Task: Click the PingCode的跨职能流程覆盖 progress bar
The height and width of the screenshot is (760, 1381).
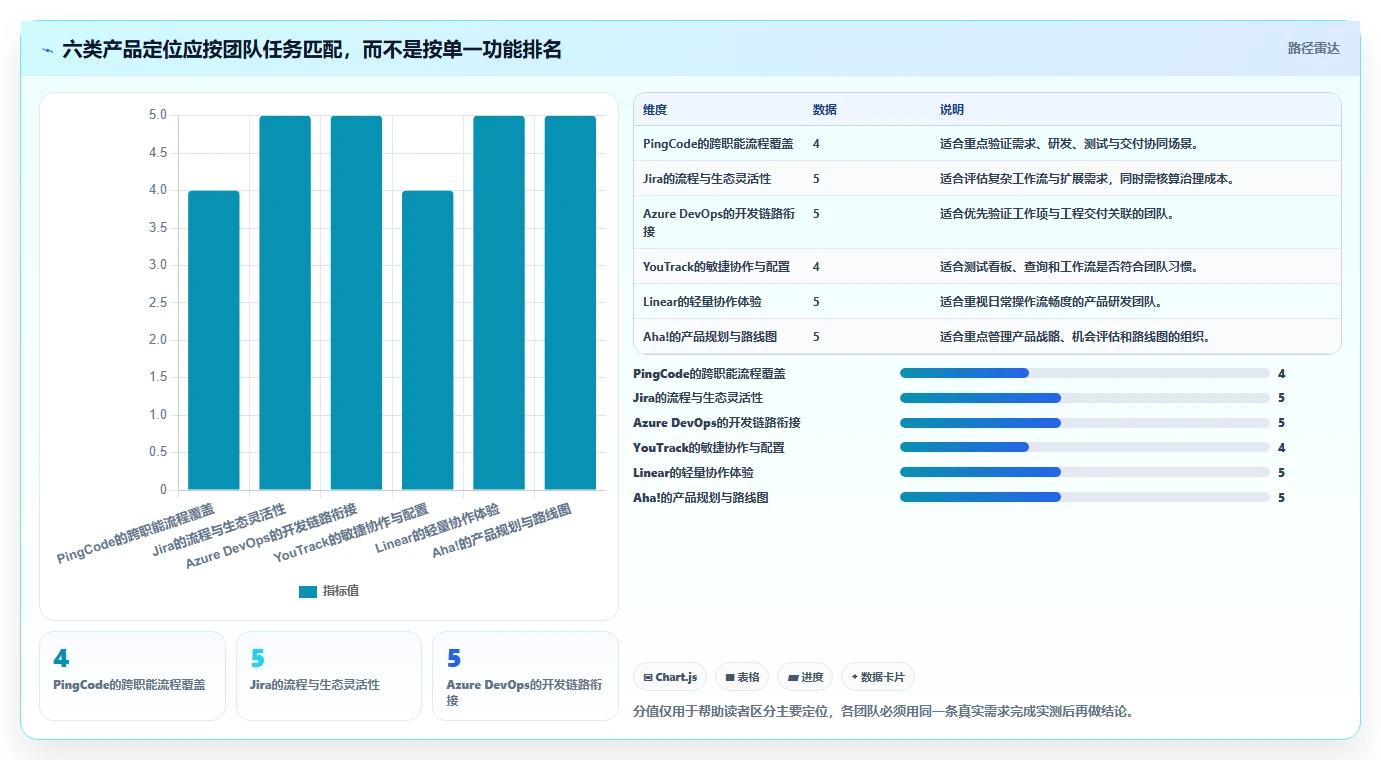Action: pos(1085,373)
